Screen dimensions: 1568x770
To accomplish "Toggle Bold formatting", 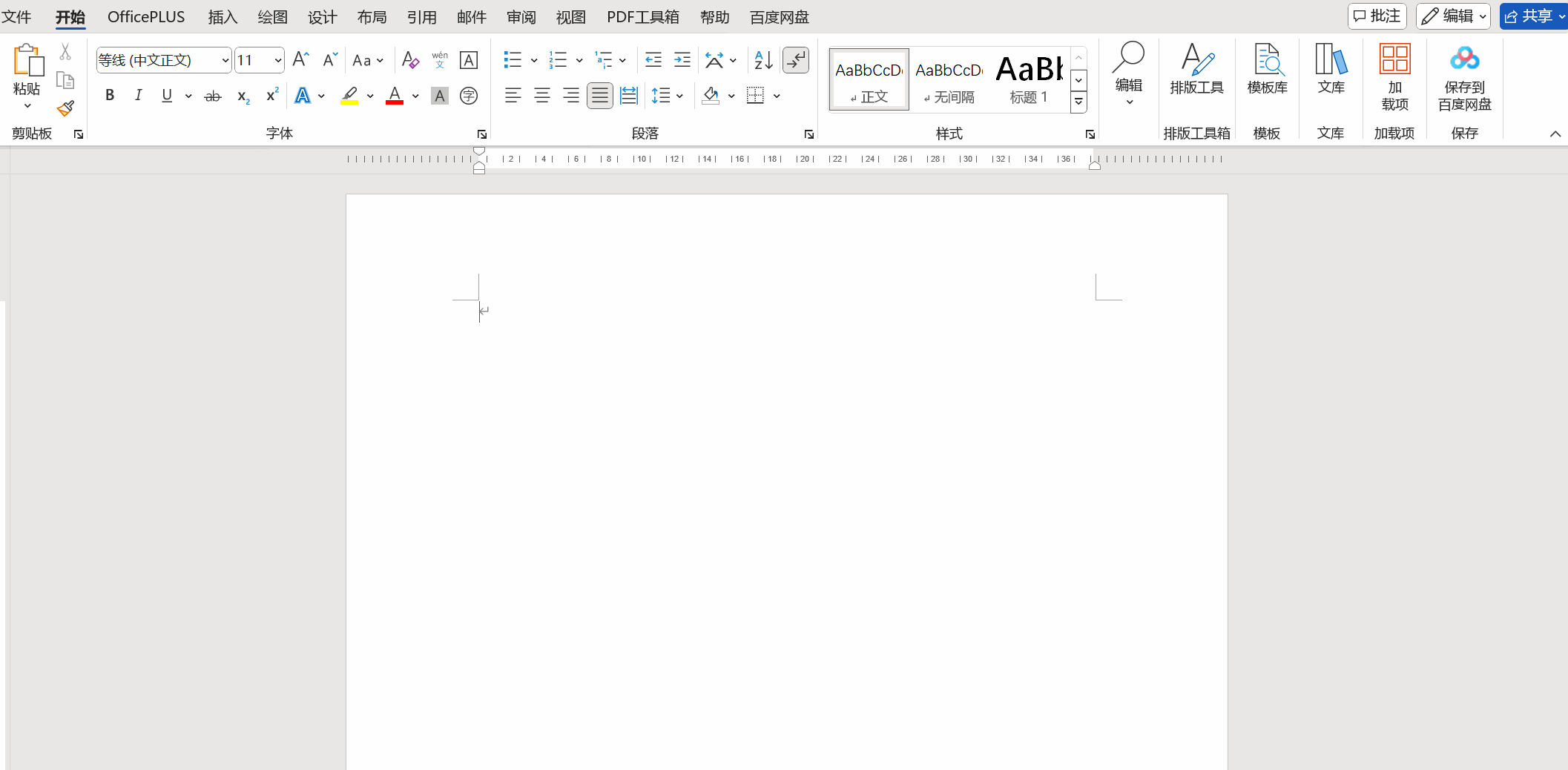I will coord(110,96).
